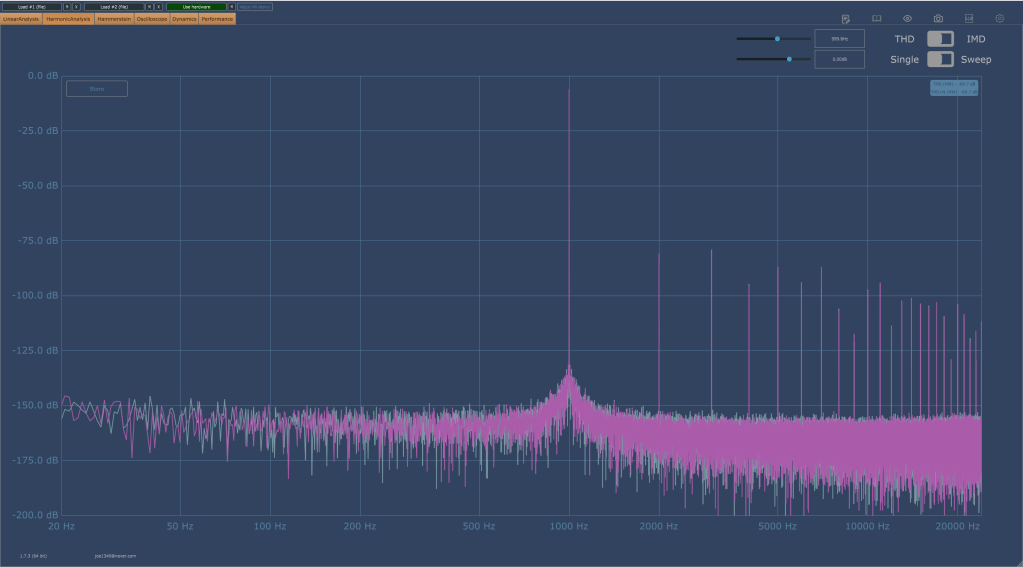Click the X button next to Load #1
The height and width of the screenshot is (567, 1023).
(x=76, y=7)
